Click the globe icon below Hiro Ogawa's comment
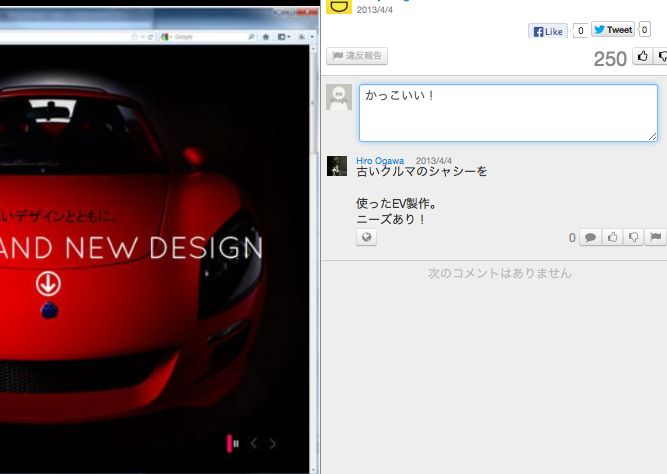 [366, 237]
